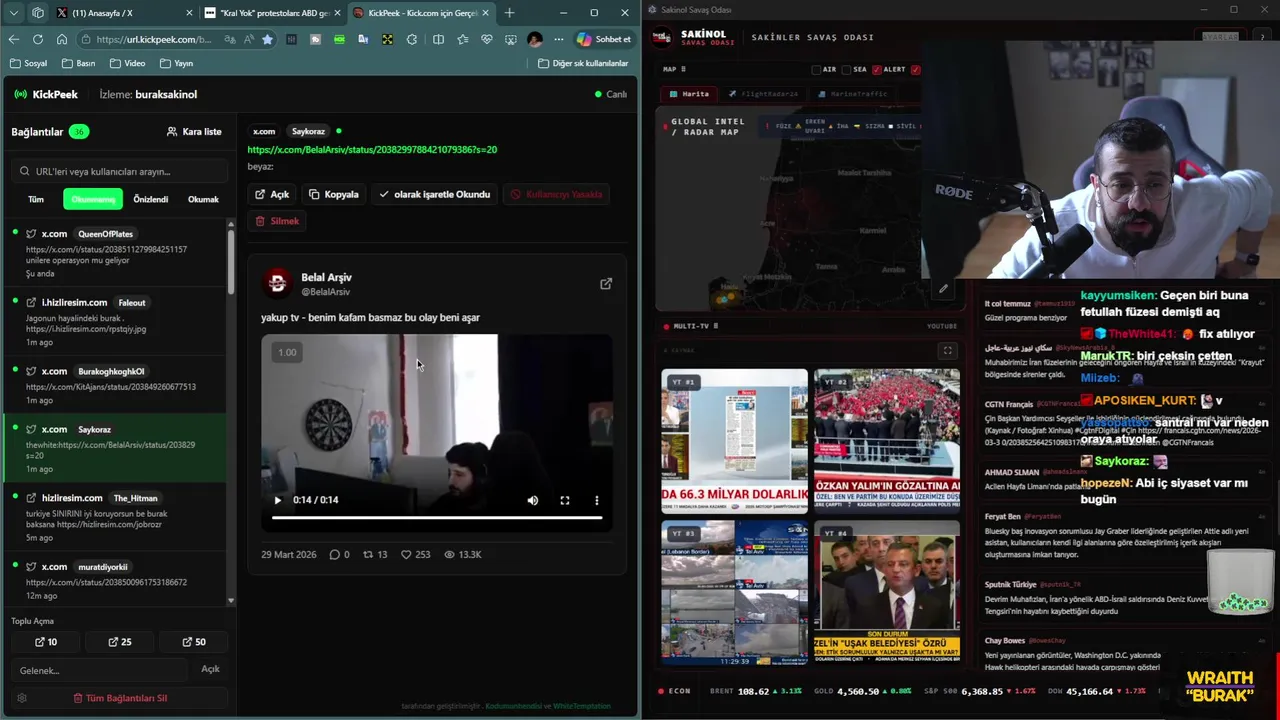The image size is (1280, 720).
Task: Open the Sosyal bookmarks folder
Action: point(28,63)
